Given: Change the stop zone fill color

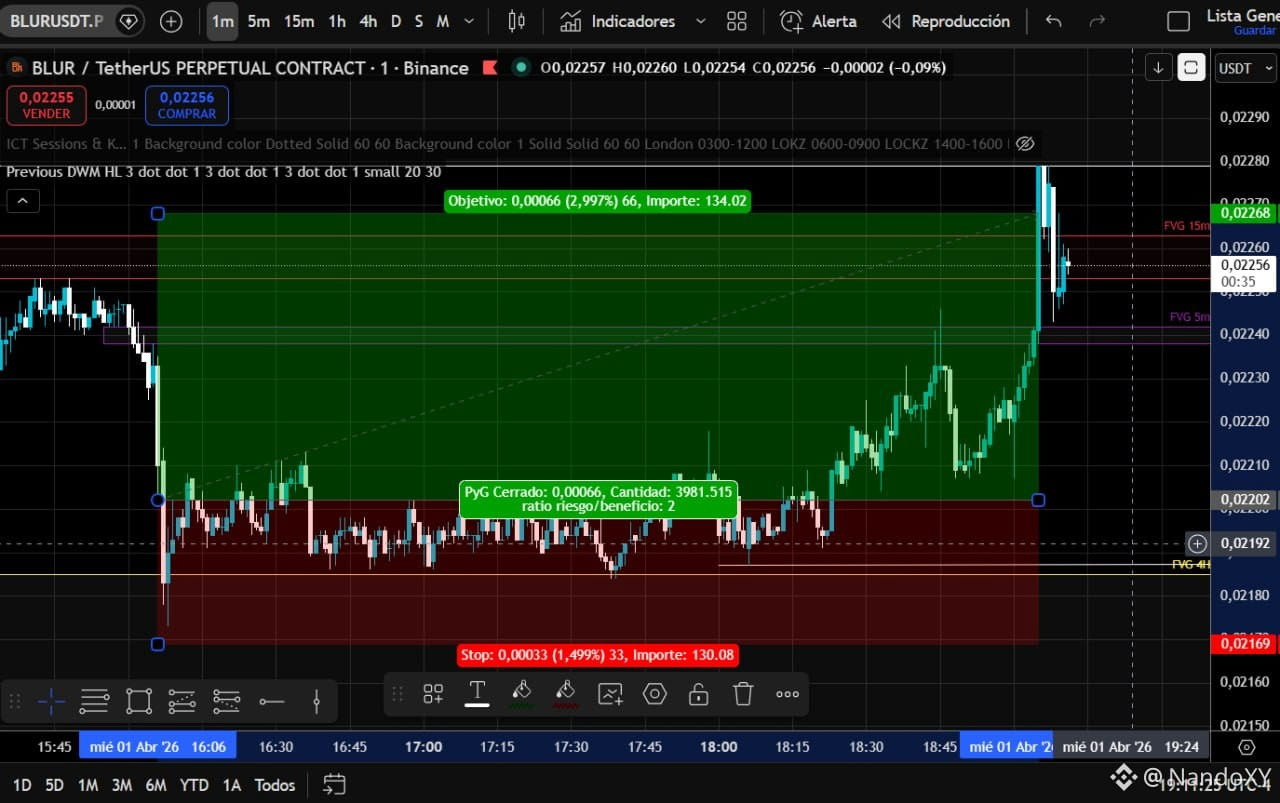Looking at the screenshot, I should 566,694.
